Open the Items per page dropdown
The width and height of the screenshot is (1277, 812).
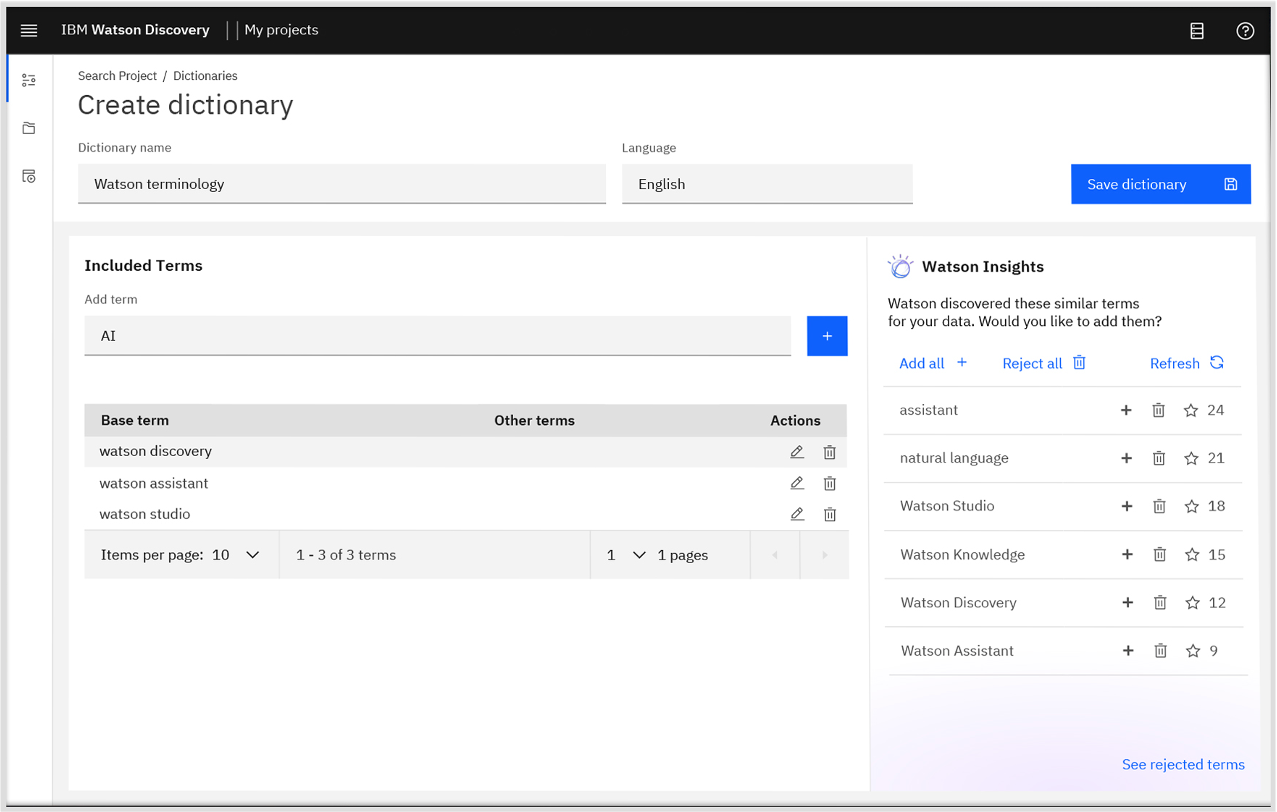[252, 554]
